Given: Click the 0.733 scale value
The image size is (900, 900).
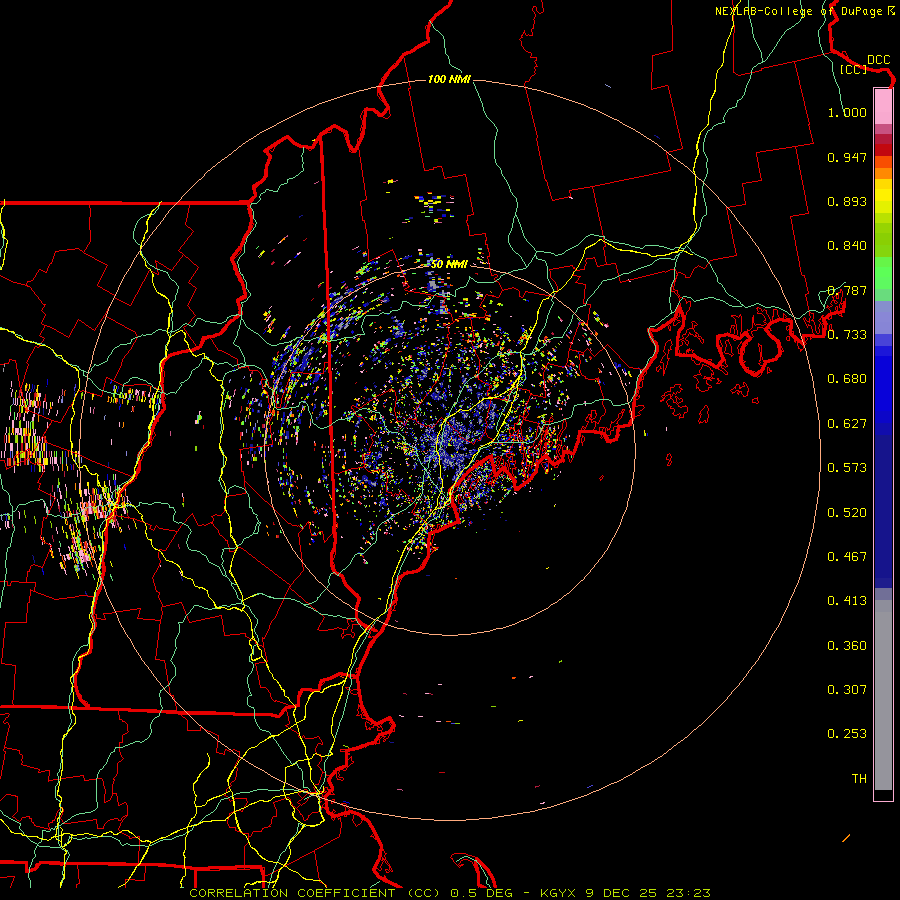Looking at the screenshot, I should 847,335.
